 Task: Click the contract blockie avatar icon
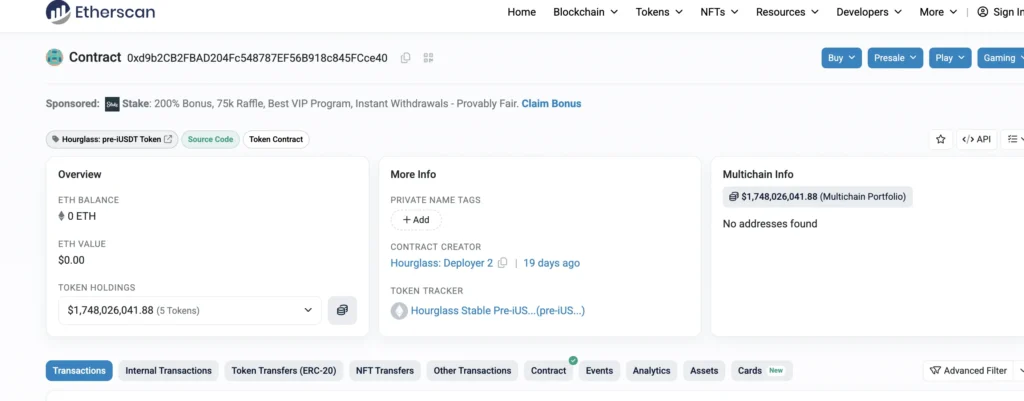tap(54, 58)
